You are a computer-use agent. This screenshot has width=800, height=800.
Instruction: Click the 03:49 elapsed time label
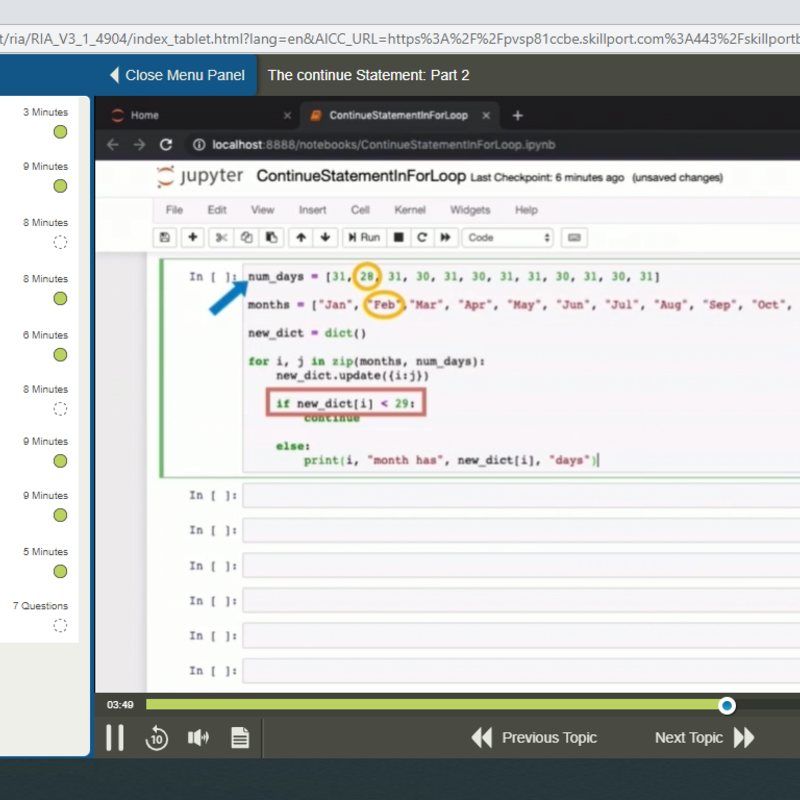click(120, 705)
